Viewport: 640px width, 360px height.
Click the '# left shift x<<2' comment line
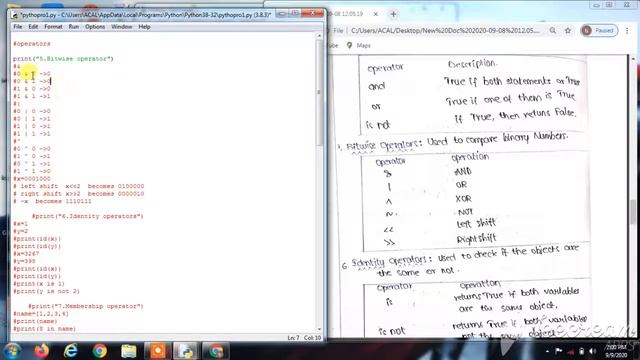[x=78, y=186]
